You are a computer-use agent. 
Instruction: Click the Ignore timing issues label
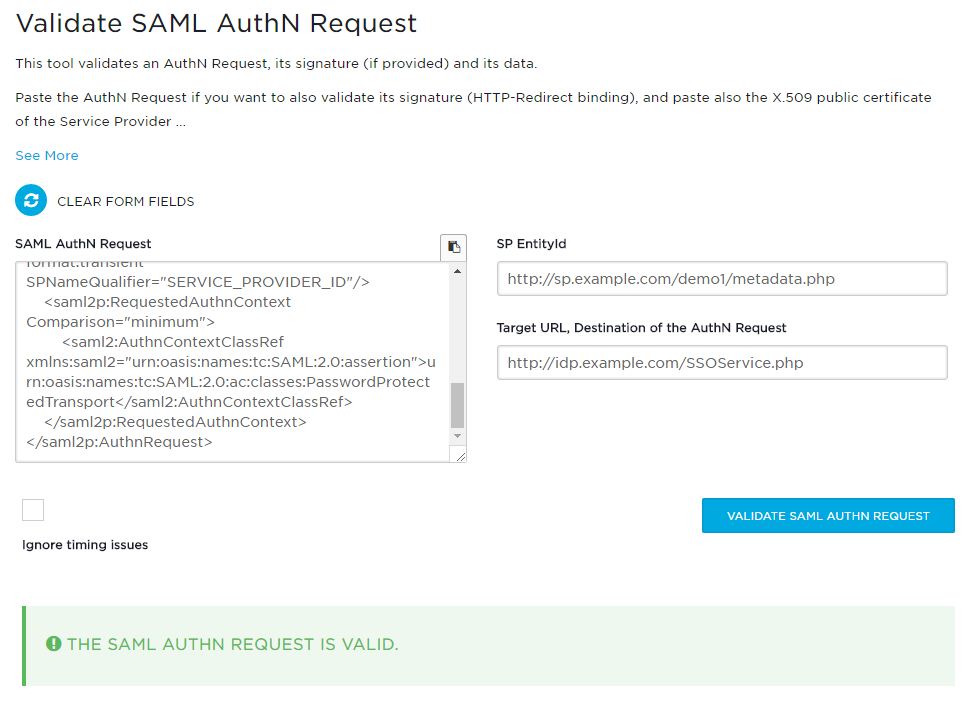[x=85, y=545]
